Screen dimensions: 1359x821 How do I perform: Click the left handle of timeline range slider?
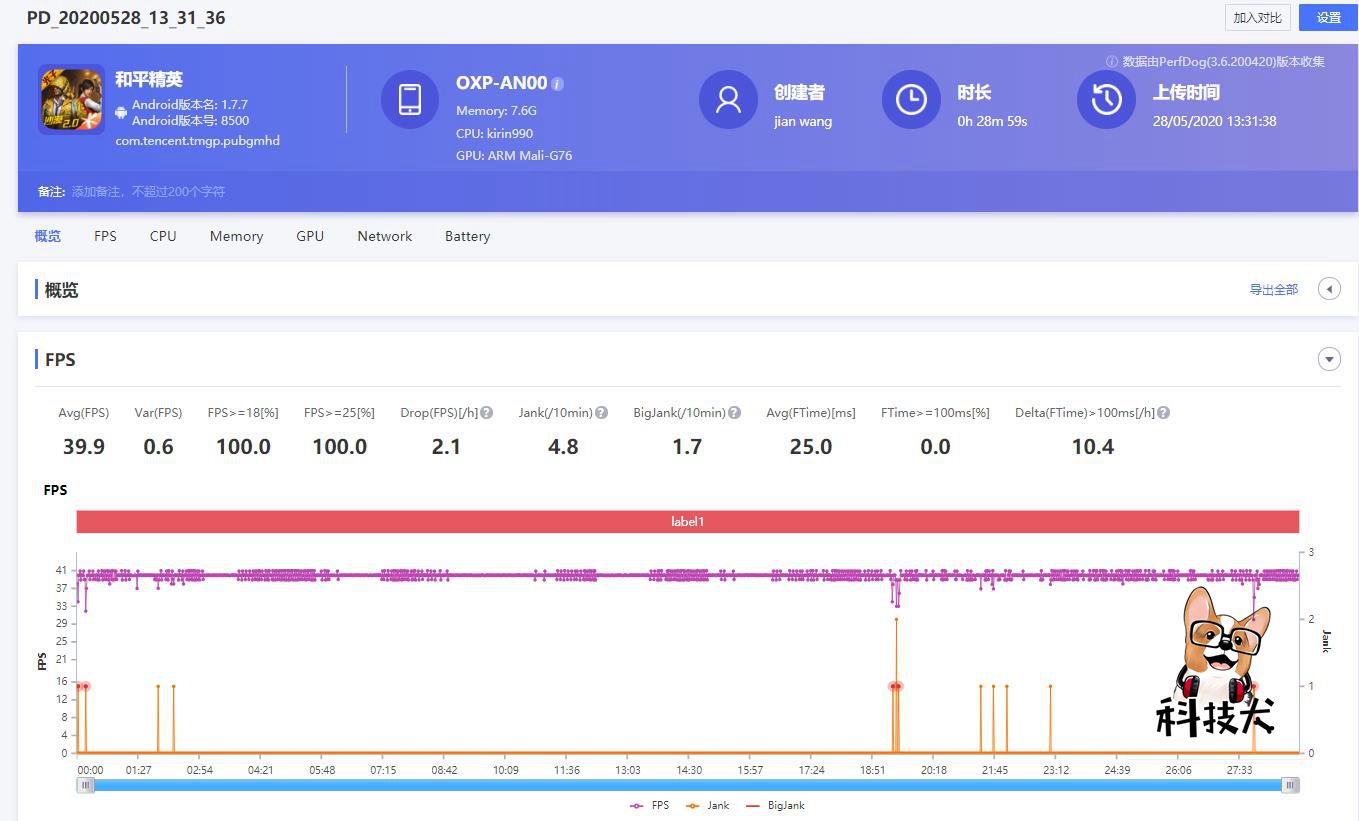click(87, 785)
